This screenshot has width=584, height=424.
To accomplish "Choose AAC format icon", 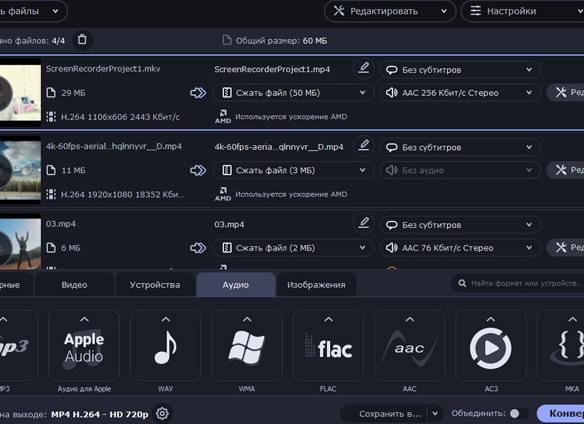I will pyautogui.click(x=409, y=348).
